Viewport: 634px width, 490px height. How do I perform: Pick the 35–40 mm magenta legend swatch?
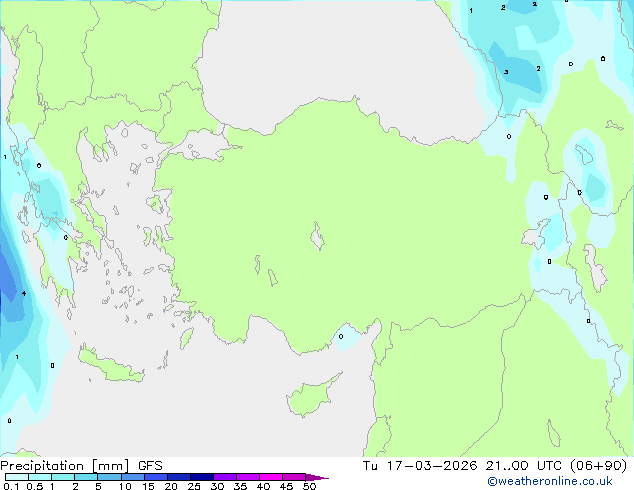tap(248, 477)
